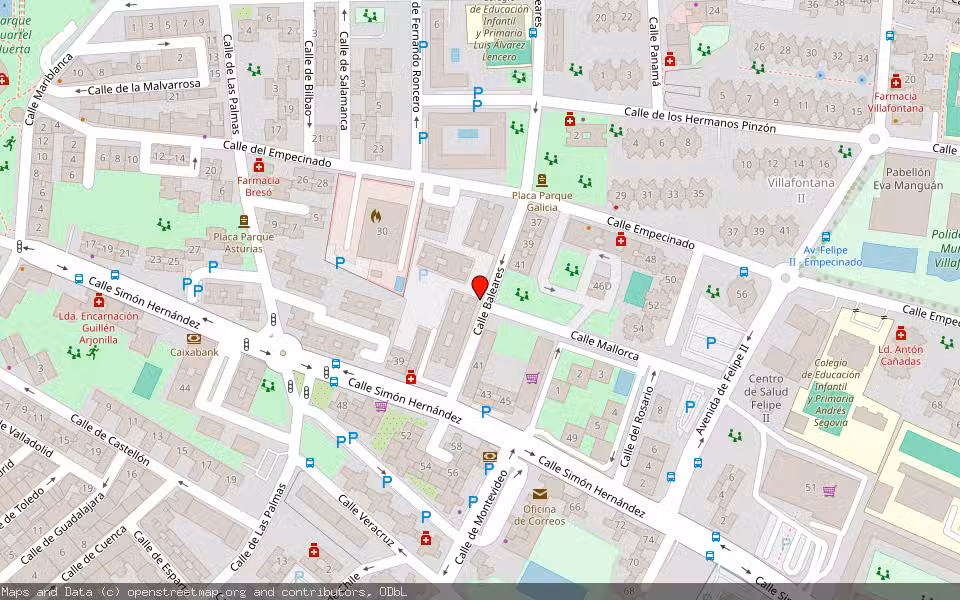Select the supermarket cart icon near Calle Mallorca
Image resolution: width=960 pixels, height=600 pixels.
[x=531, y=378]
